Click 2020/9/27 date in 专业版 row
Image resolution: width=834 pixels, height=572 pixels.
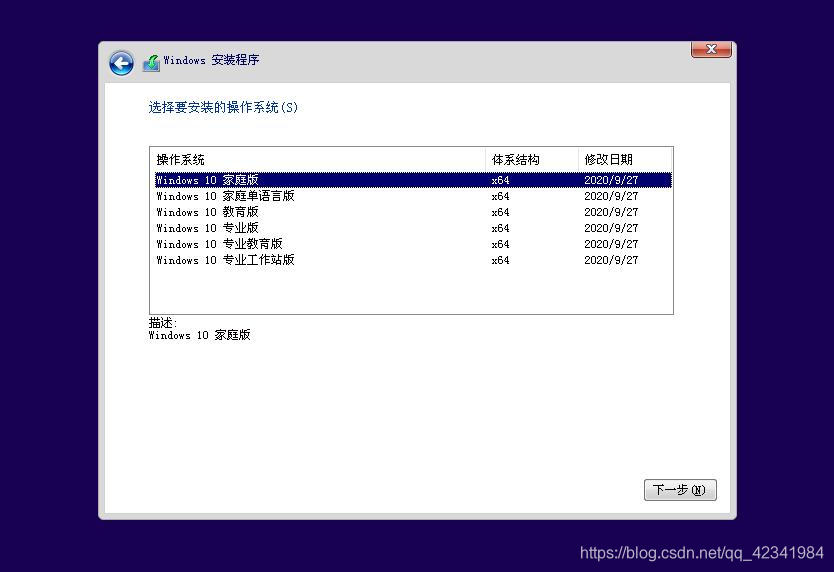611,228
